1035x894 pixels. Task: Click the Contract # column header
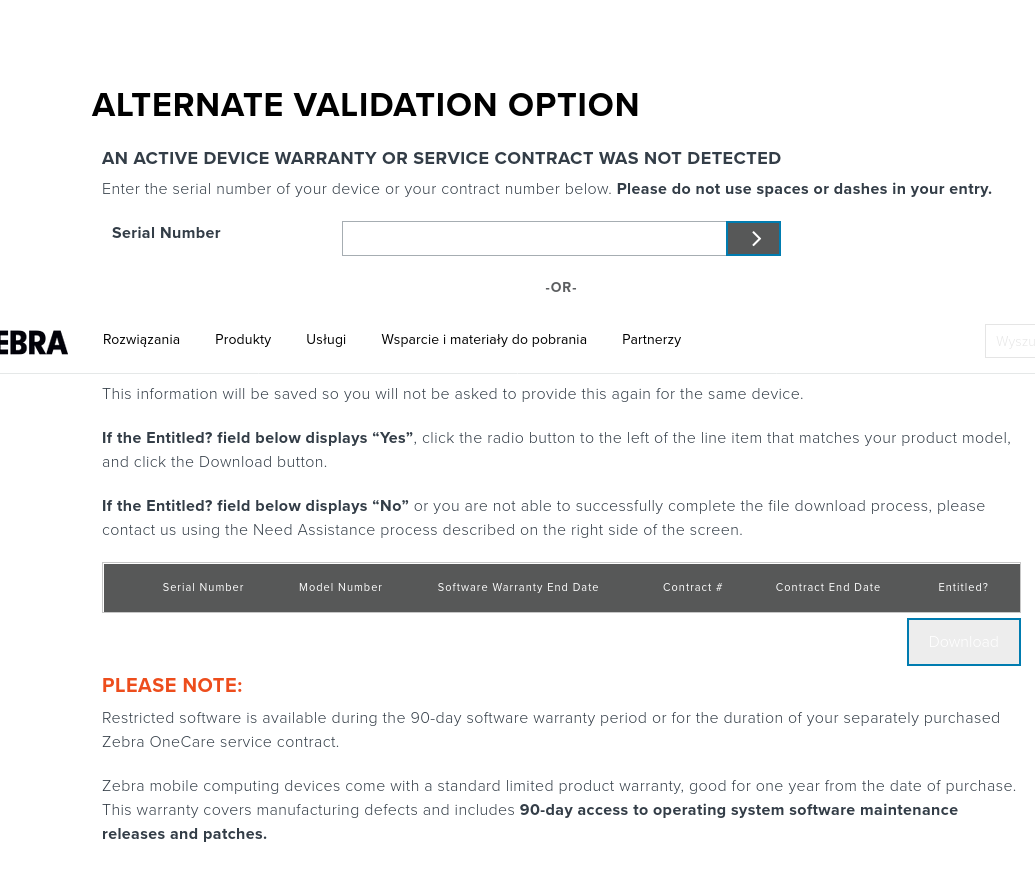(692, 588)
